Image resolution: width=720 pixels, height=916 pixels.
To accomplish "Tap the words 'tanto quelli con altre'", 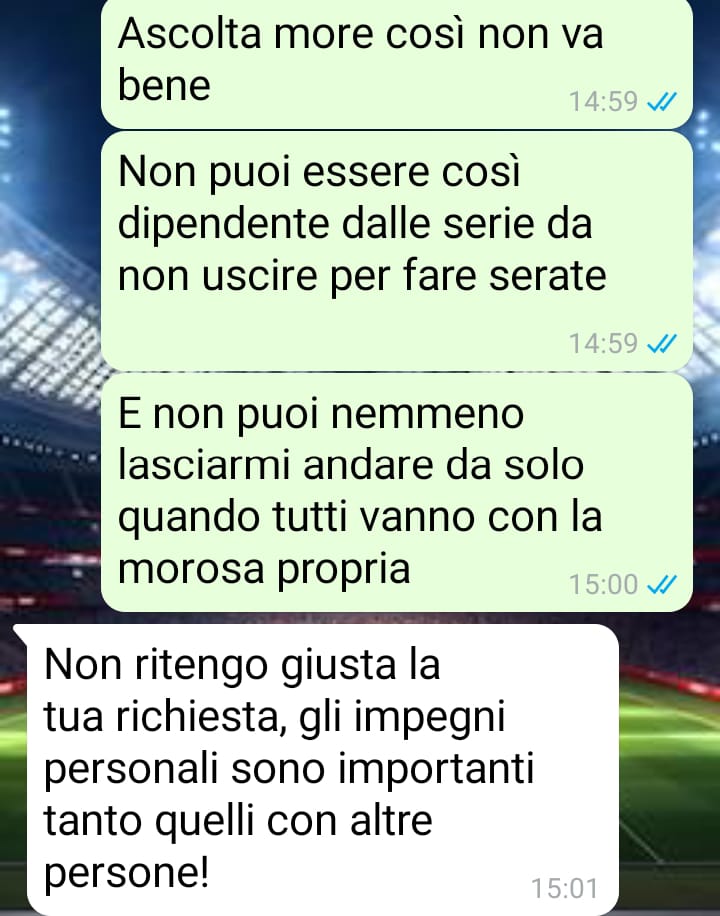I will [238, 821].
